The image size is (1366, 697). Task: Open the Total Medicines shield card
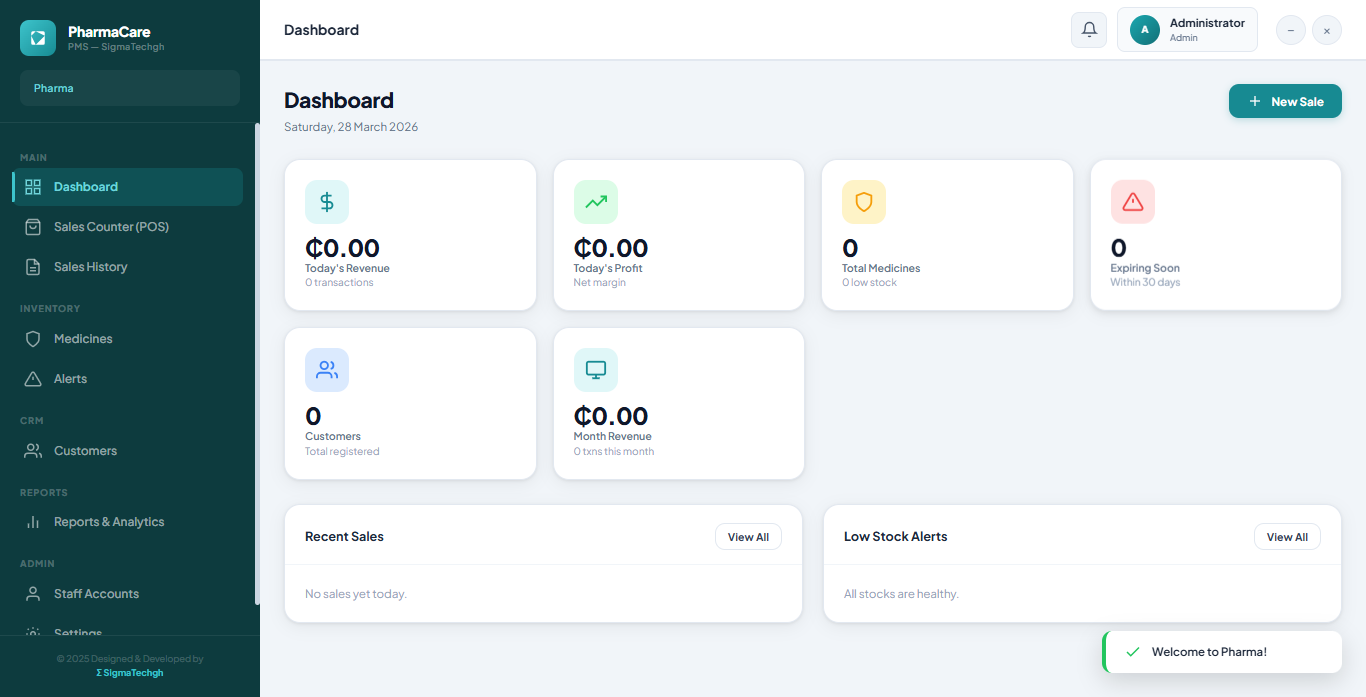pos(946,235)
